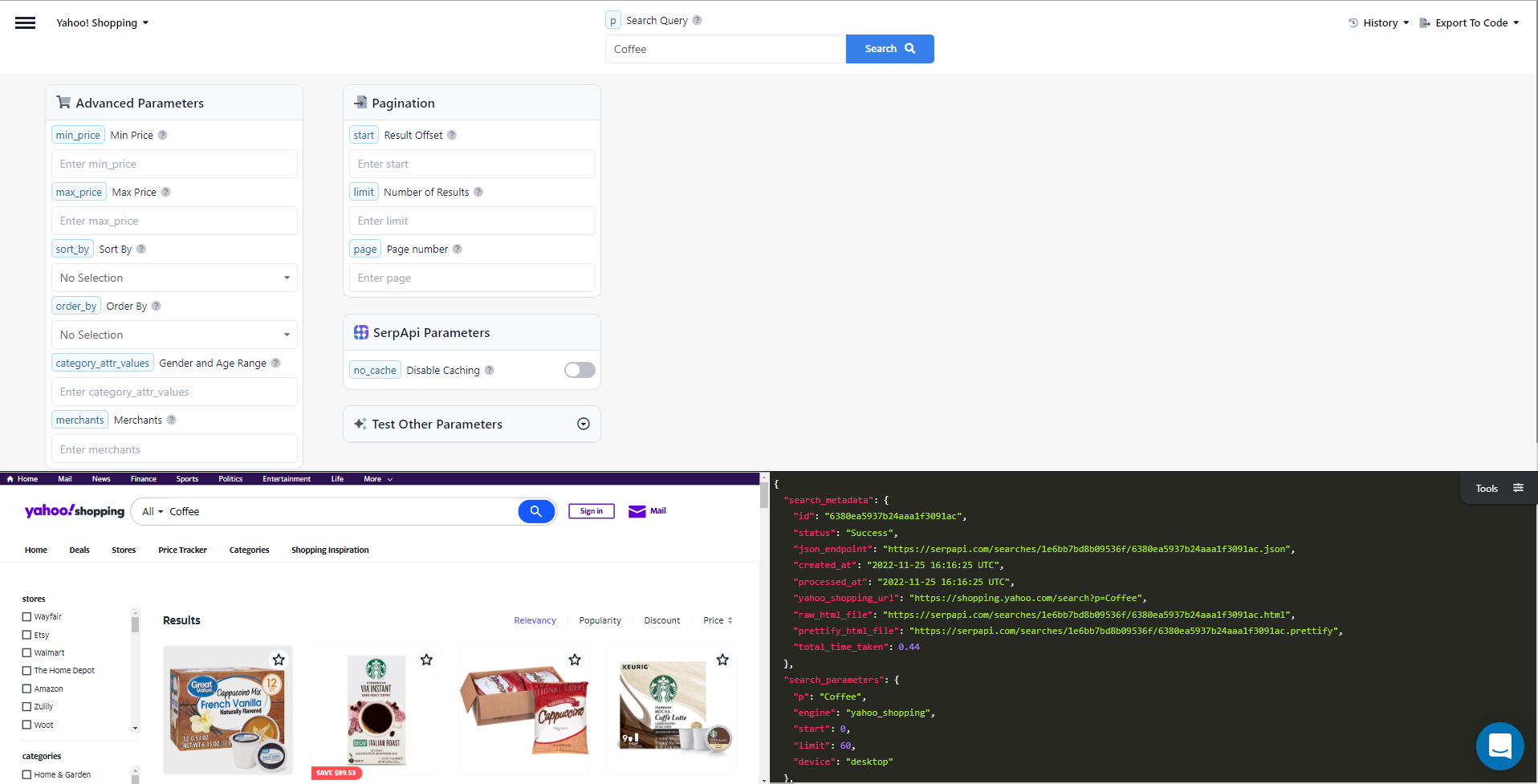Image resolution: width=1538 pixels, height=784 pixels.
Task: Check the Woot store filter
Action: pyautogui.click(x=26, y=725)
